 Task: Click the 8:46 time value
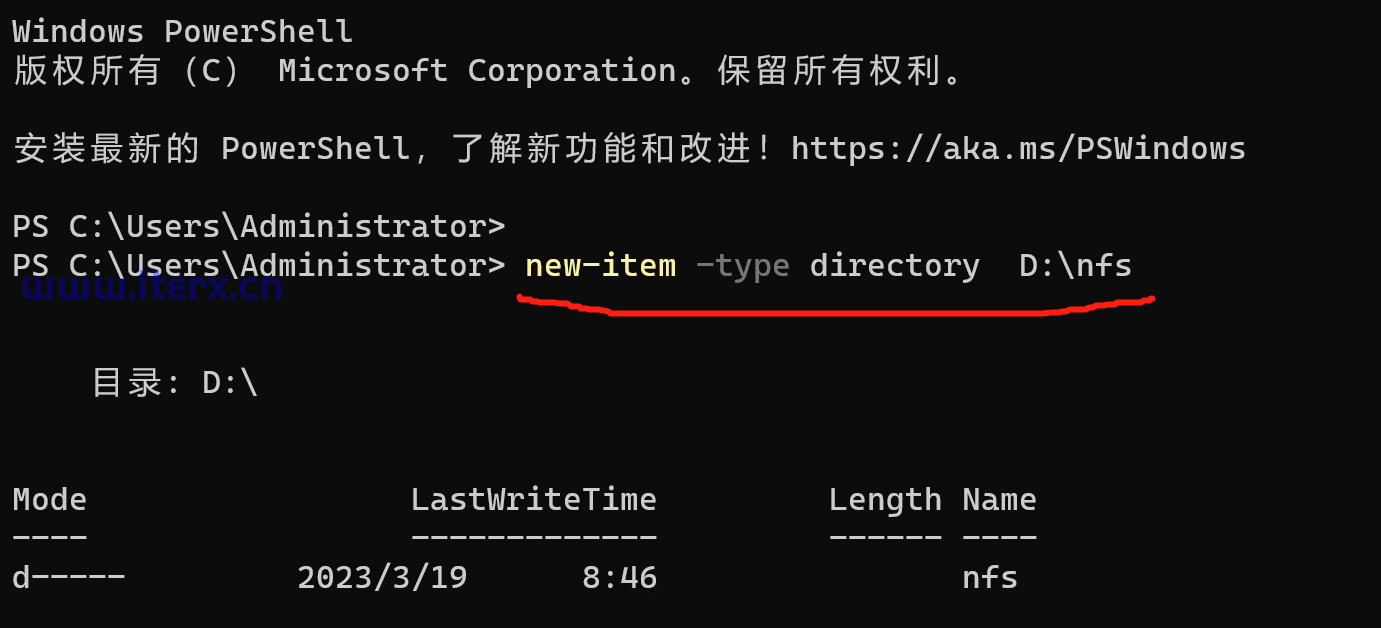(619, 577)
